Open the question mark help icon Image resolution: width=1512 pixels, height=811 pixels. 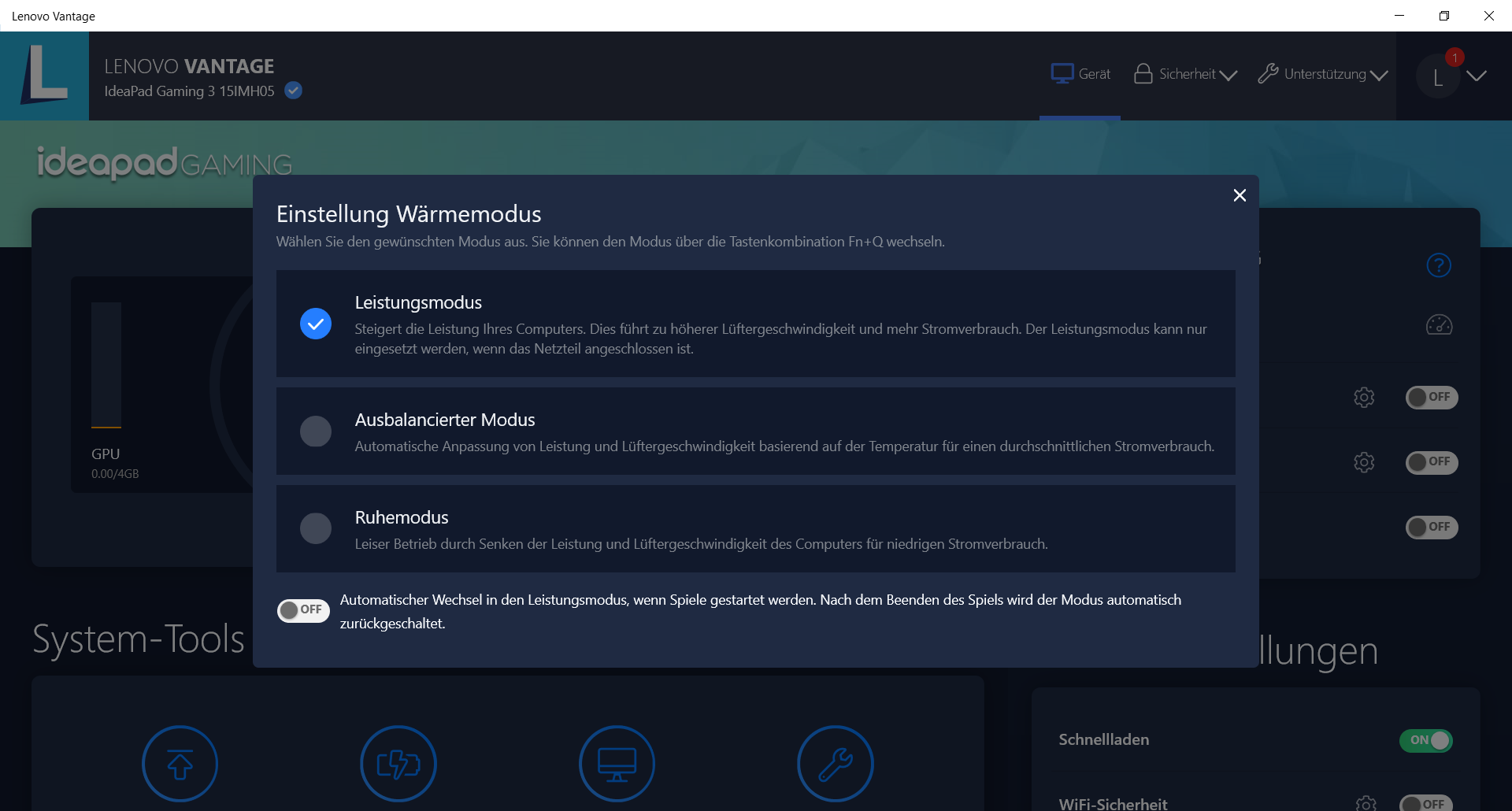[1439, 265]
